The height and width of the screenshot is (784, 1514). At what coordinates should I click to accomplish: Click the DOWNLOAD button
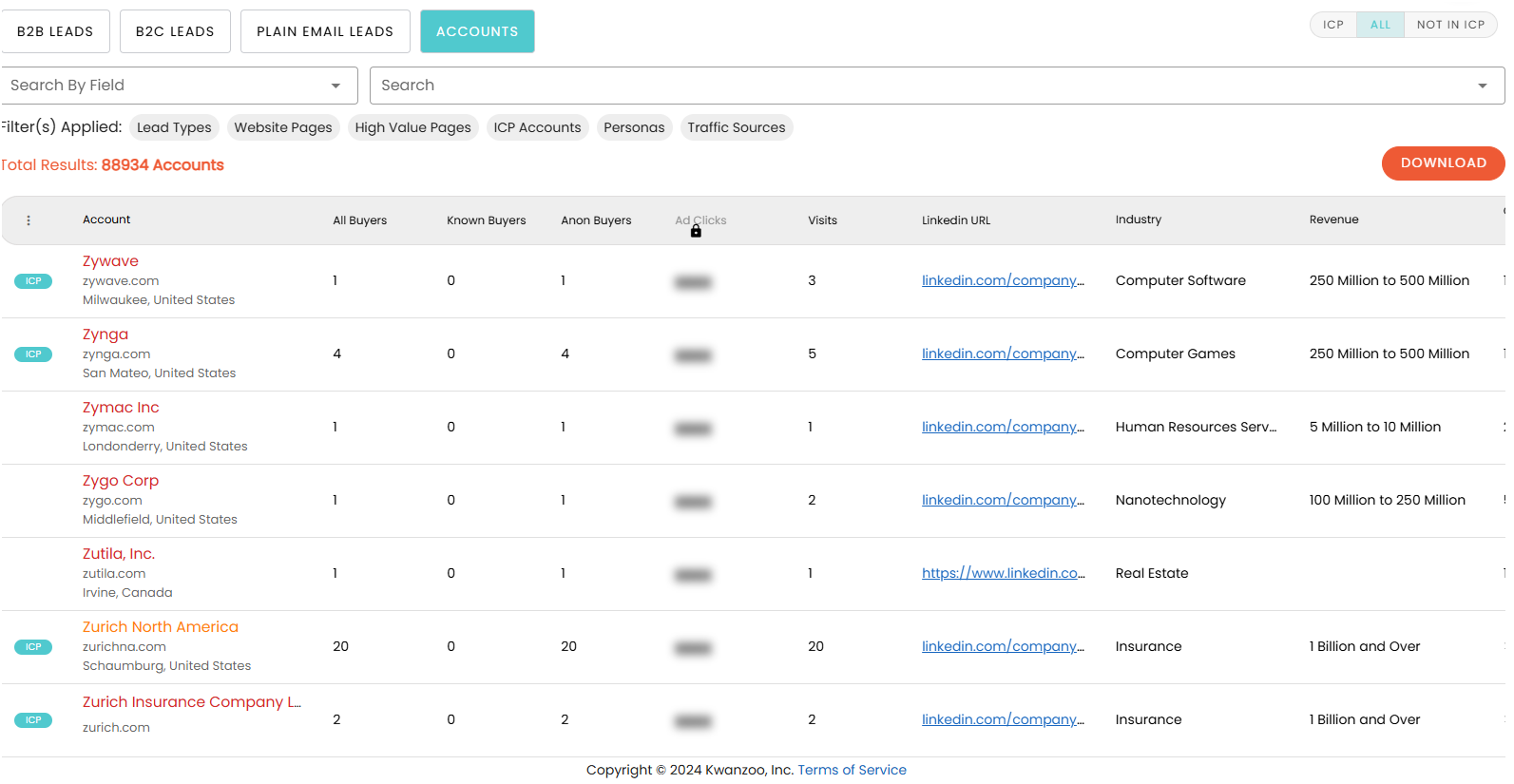[x=1443, y=163]
